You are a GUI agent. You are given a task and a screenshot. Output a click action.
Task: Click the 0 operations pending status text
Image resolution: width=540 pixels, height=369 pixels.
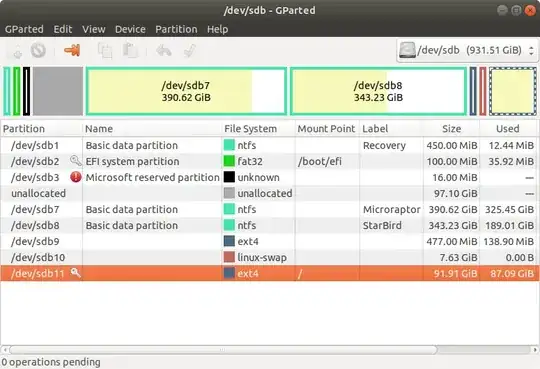coord(51,362)
